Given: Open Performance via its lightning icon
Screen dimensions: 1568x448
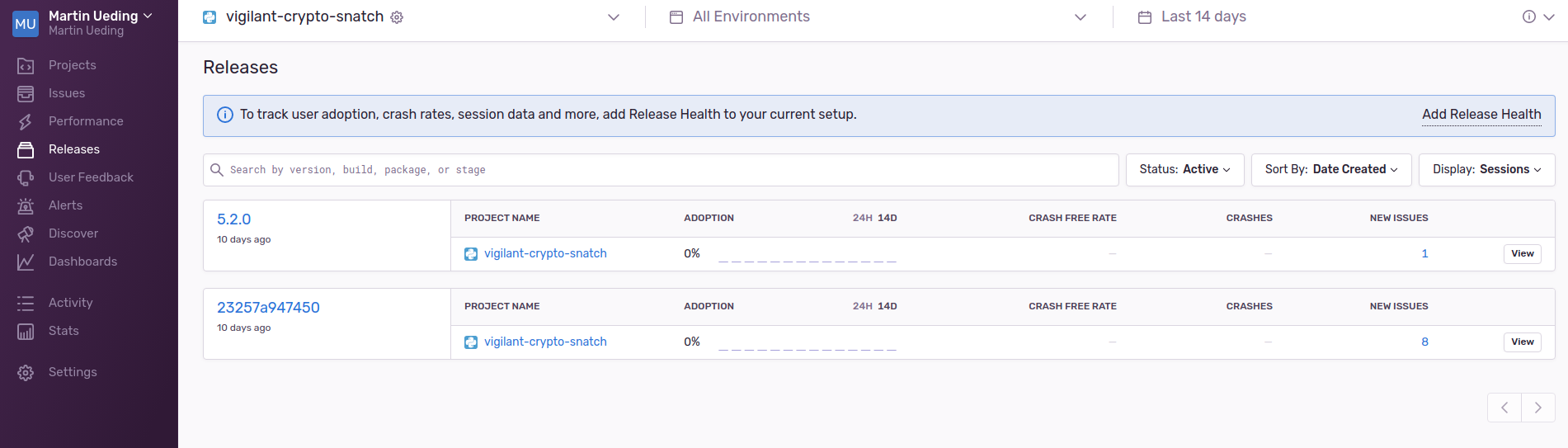Looking at the screenshot, I should click(x=26, y=121).
